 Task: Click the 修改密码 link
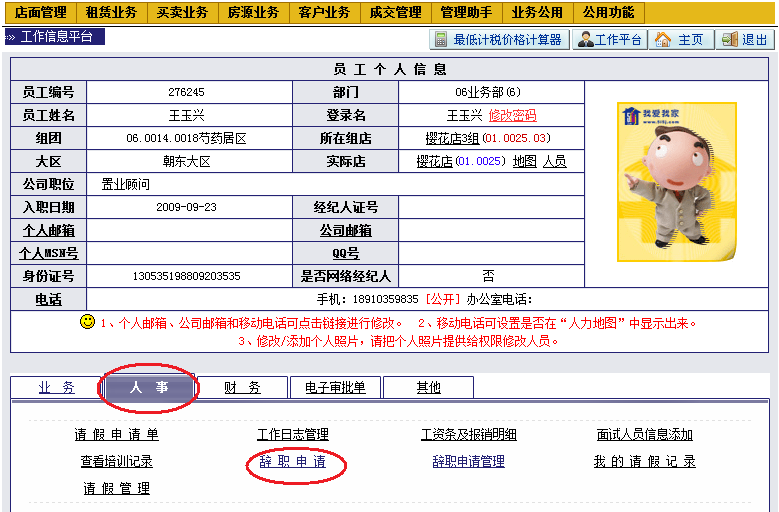[513, 115]
